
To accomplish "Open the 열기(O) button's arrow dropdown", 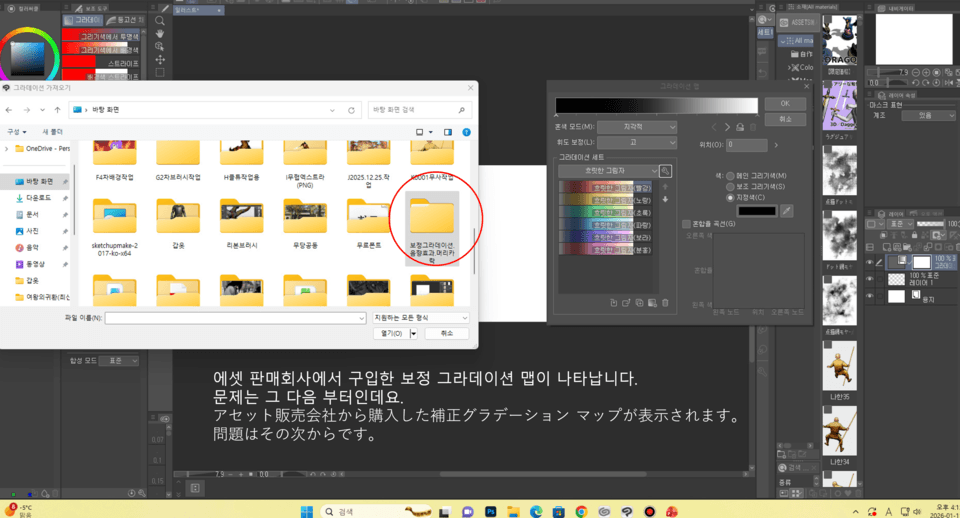I will coord(413,333).
